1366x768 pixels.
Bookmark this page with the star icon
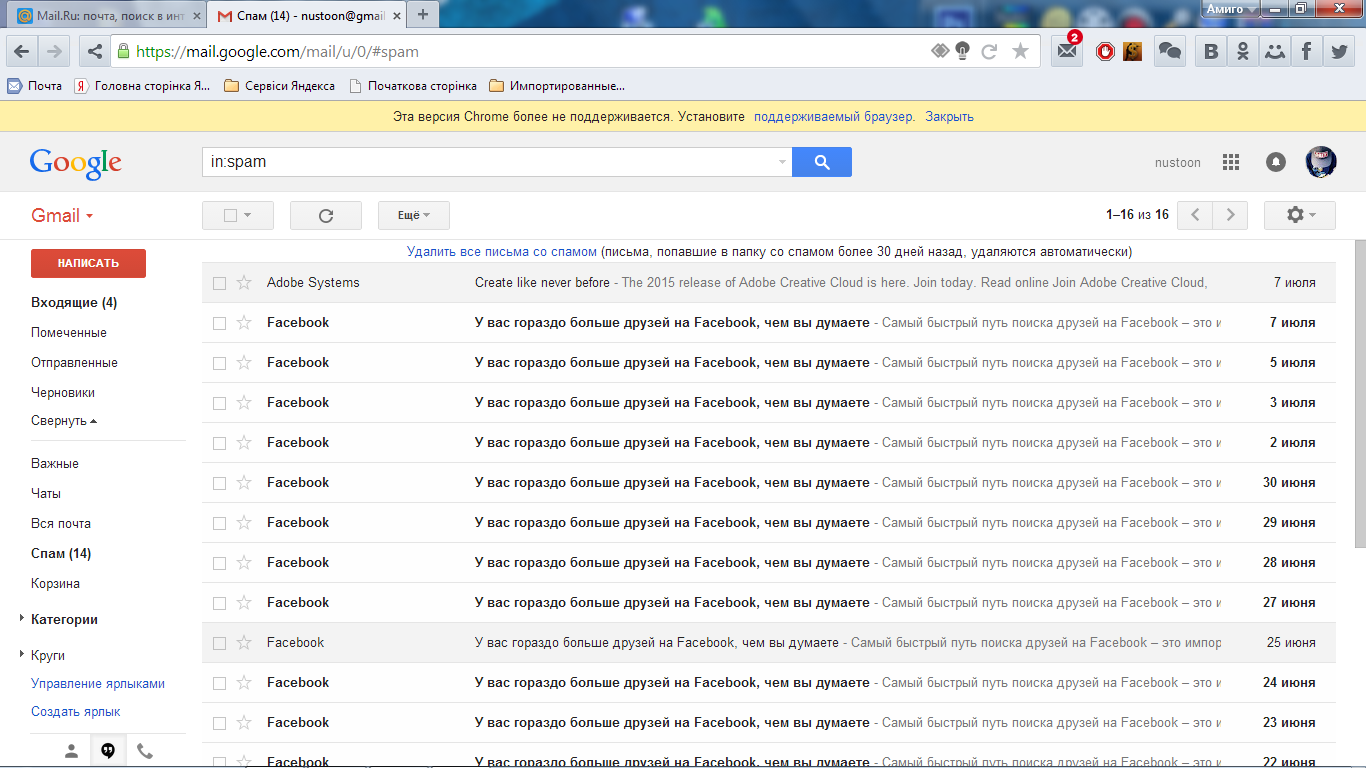tap(1020, 51)
